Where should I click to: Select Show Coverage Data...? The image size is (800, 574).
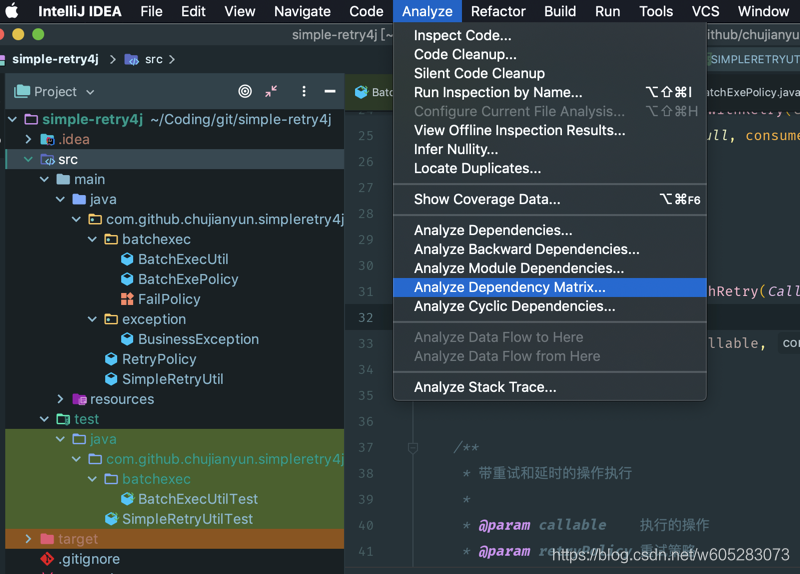pos(549,199)
